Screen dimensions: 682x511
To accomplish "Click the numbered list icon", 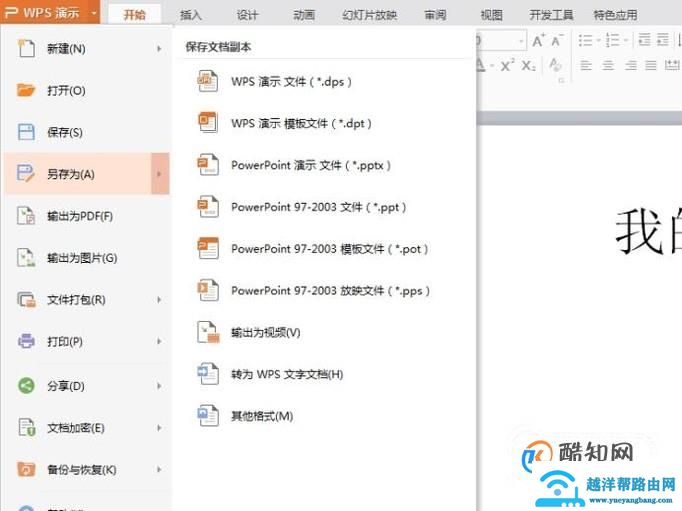I will coord(612,40).
